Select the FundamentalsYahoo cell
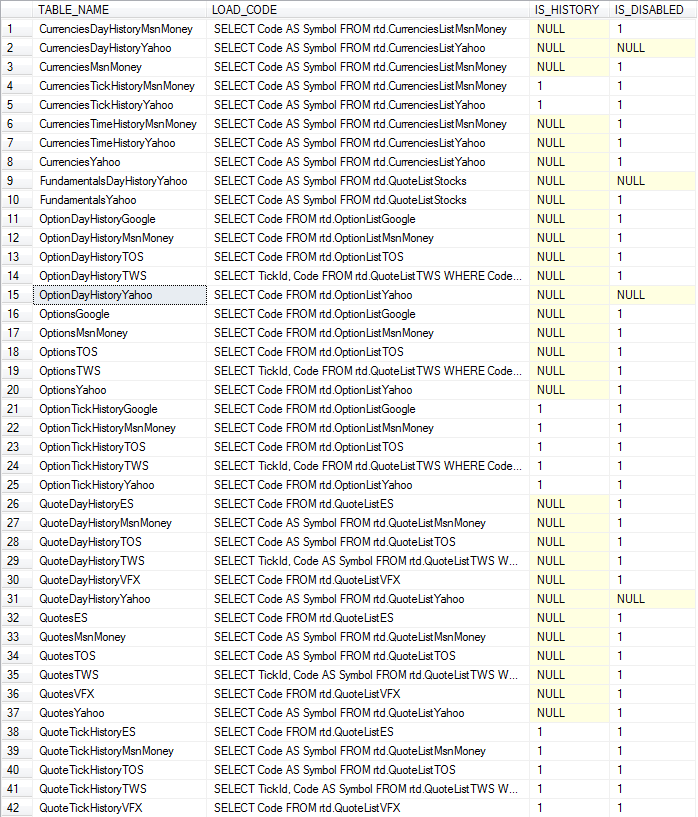The height and width of the screenshot is (817, 698). [x=120, y=200]
